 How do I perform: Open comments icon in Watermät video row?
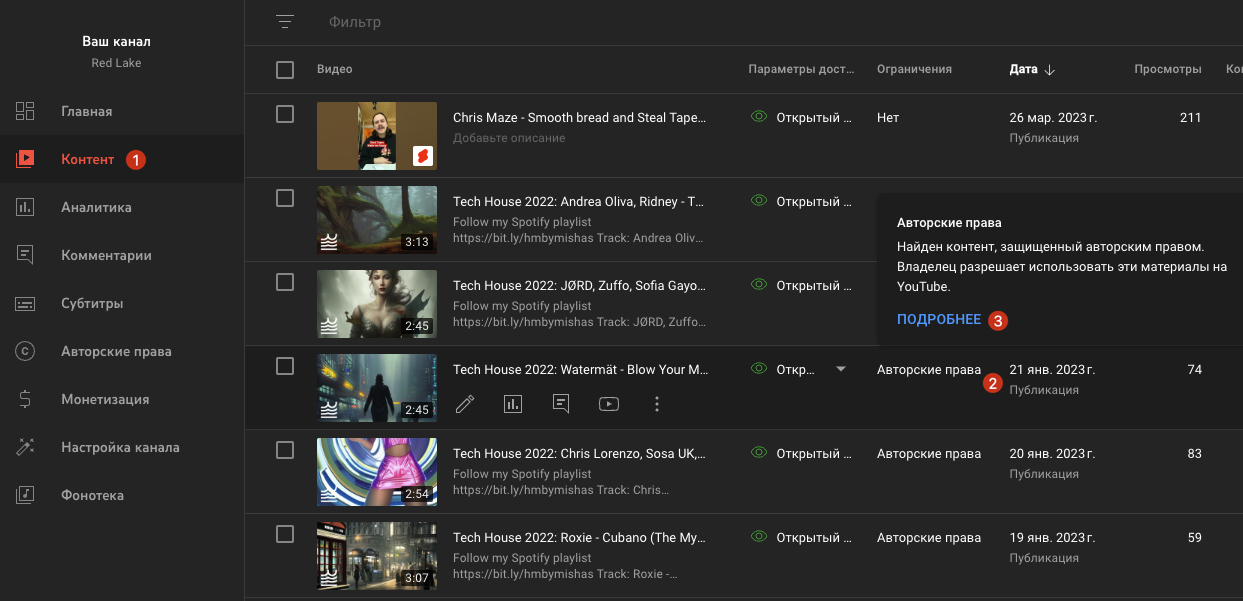click(x=561, y=404)
